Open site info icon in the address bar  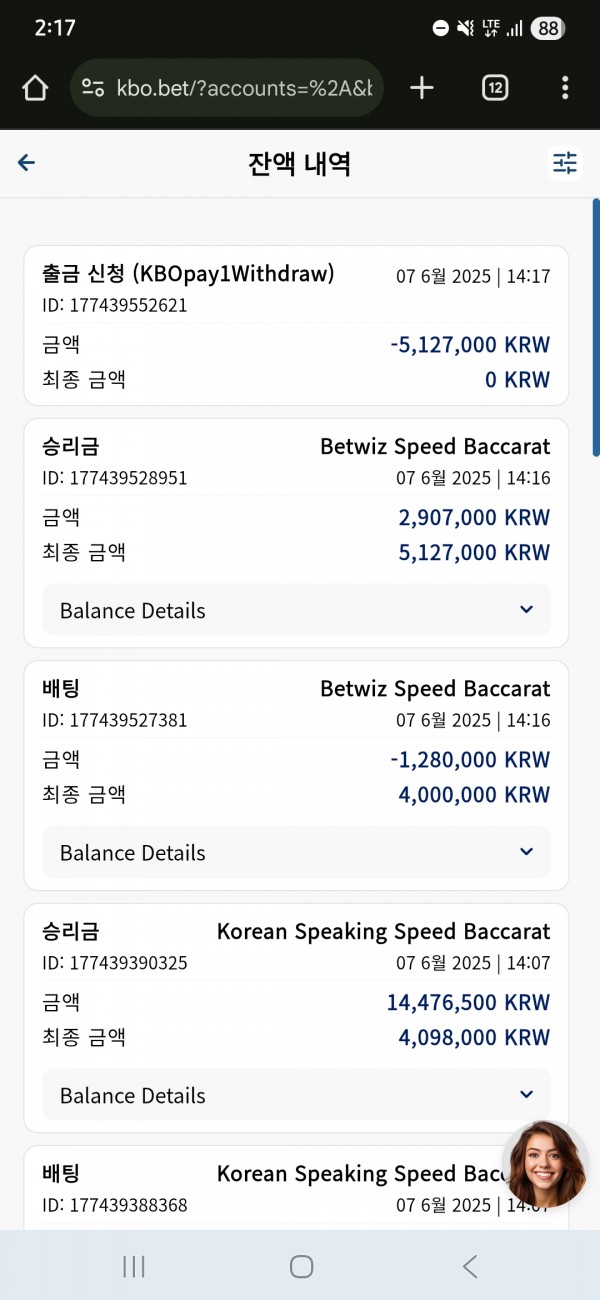(x=93, y=88)
